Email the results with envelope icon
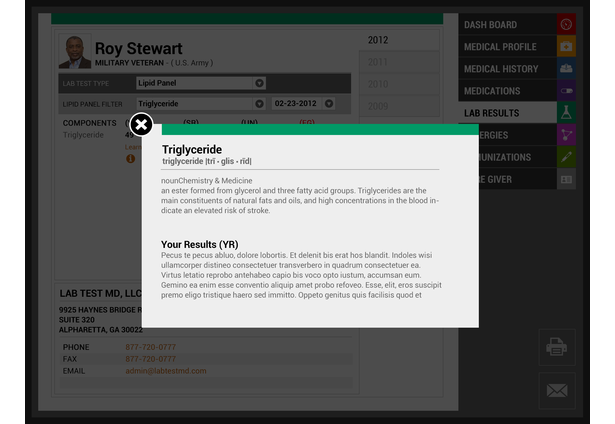 click(557, 390)
